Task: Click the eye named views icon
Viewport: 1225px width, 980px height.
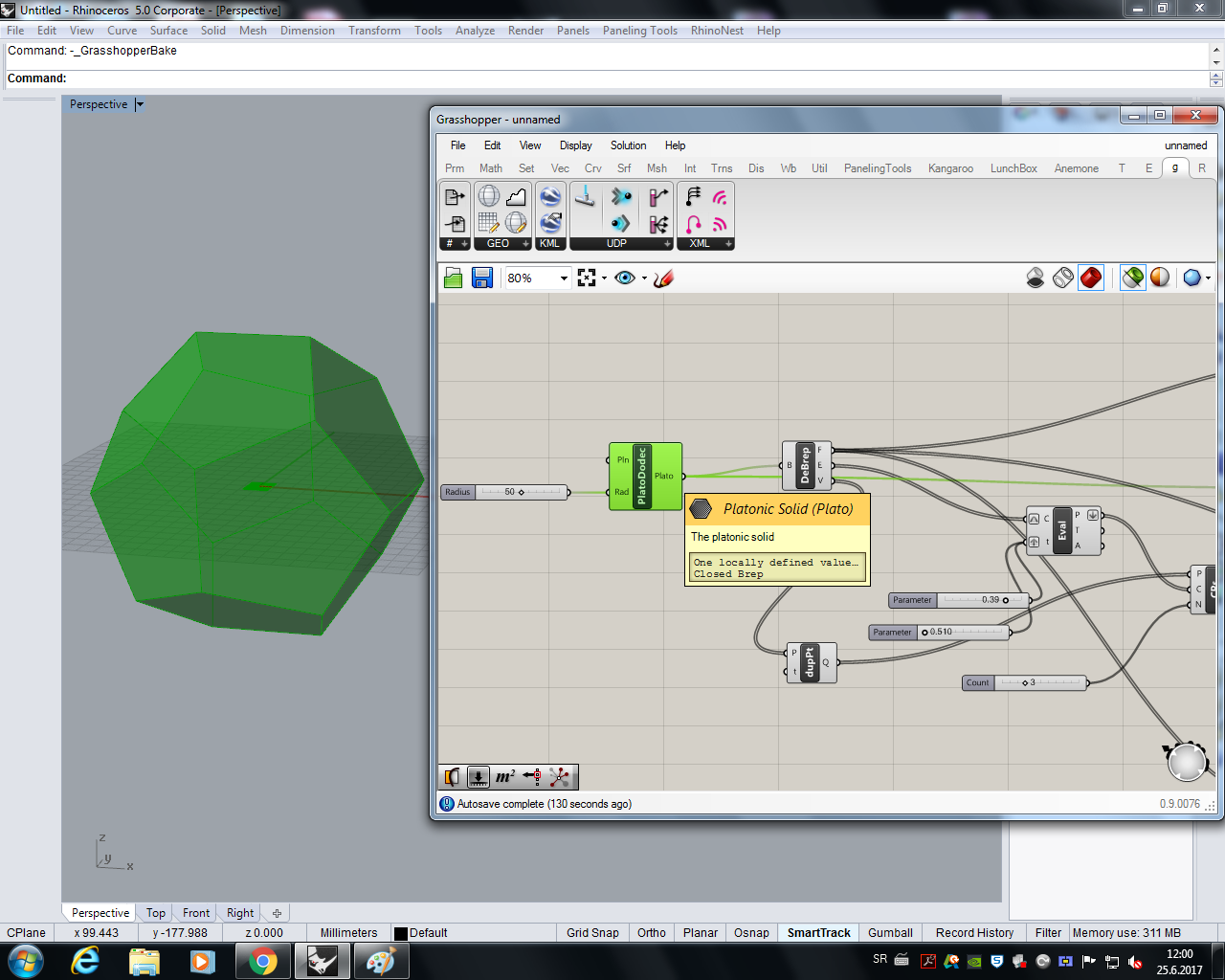Action: pos(625,278)
